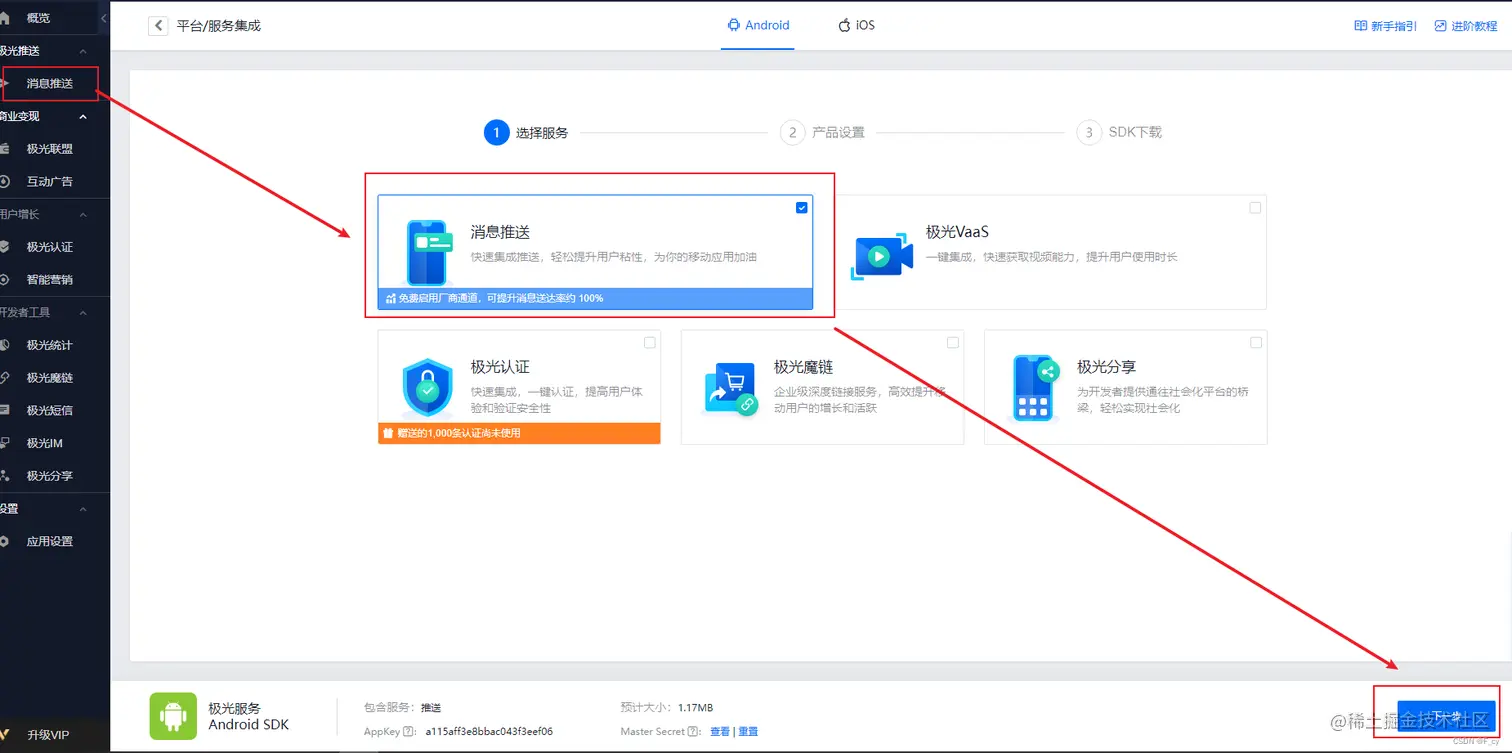This screenshot has height=753, width=1512.
Task: Click the icon beside 互动广告
Action: pos(5,181)
